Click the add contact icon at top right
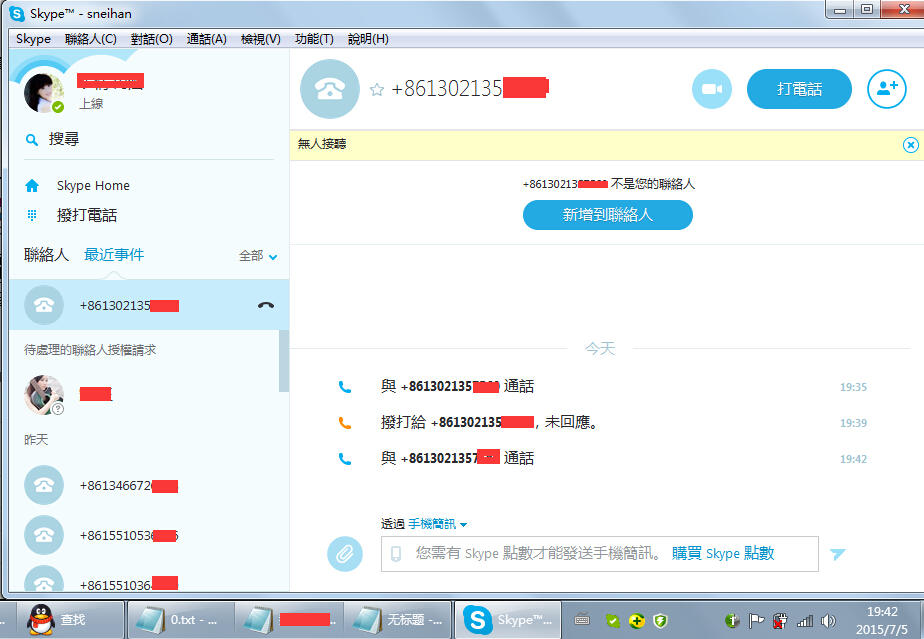 (886, 89)
